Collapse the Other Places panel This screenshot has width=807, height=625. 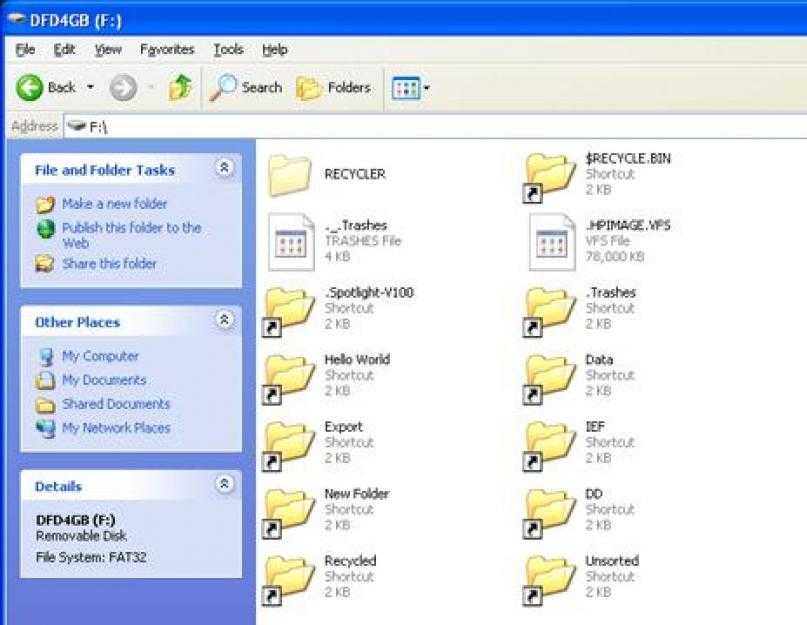tap(224, 320)
